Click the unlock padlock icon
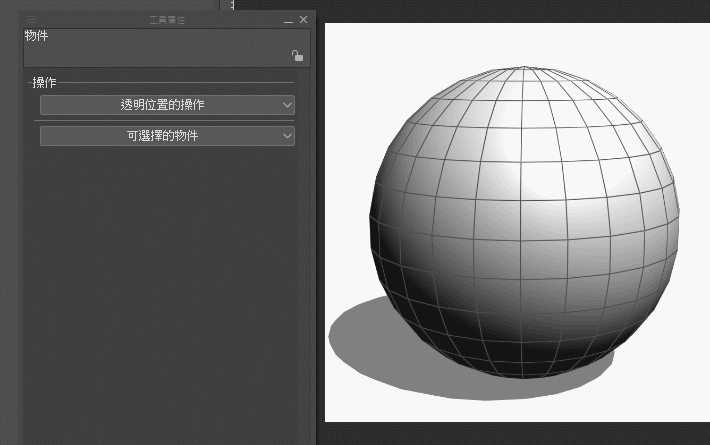Image resolution: width=710 pixels, height=445 pixels. 297,56
